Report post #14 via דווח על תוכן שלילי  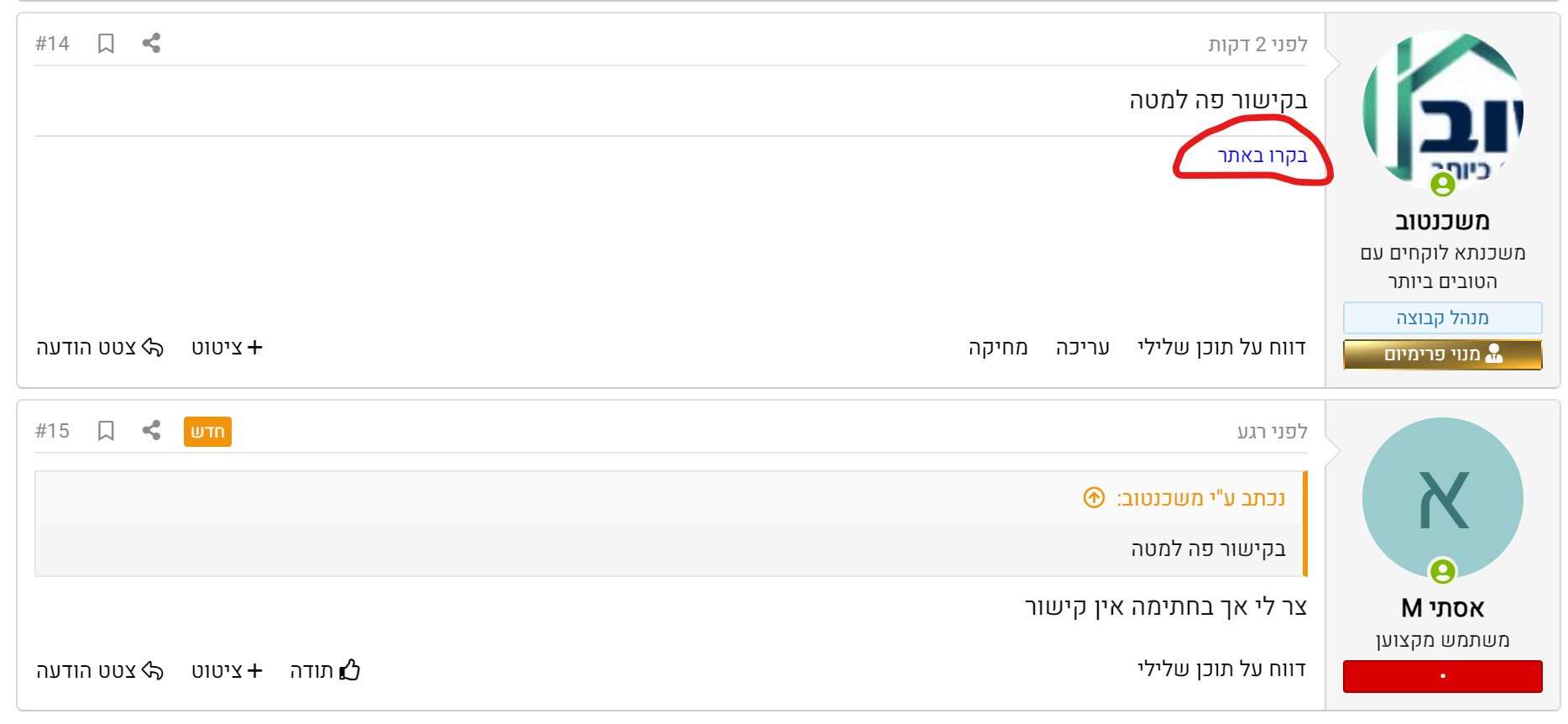[1221, 348]
